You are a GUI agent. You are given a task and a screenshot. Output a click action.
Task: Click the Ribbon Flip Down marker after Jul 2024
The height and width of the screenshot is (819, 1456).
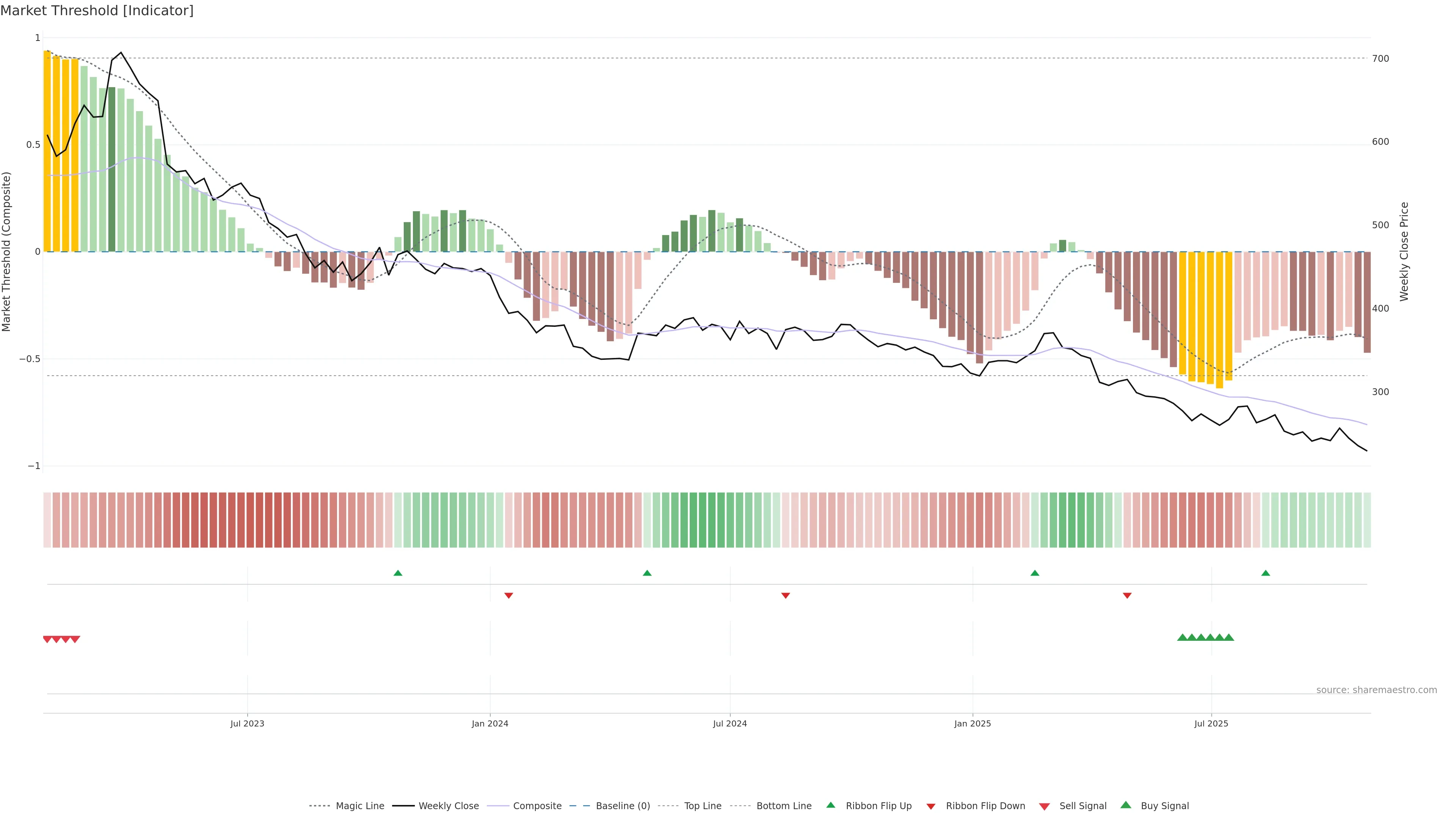click(x=786, y=595)
